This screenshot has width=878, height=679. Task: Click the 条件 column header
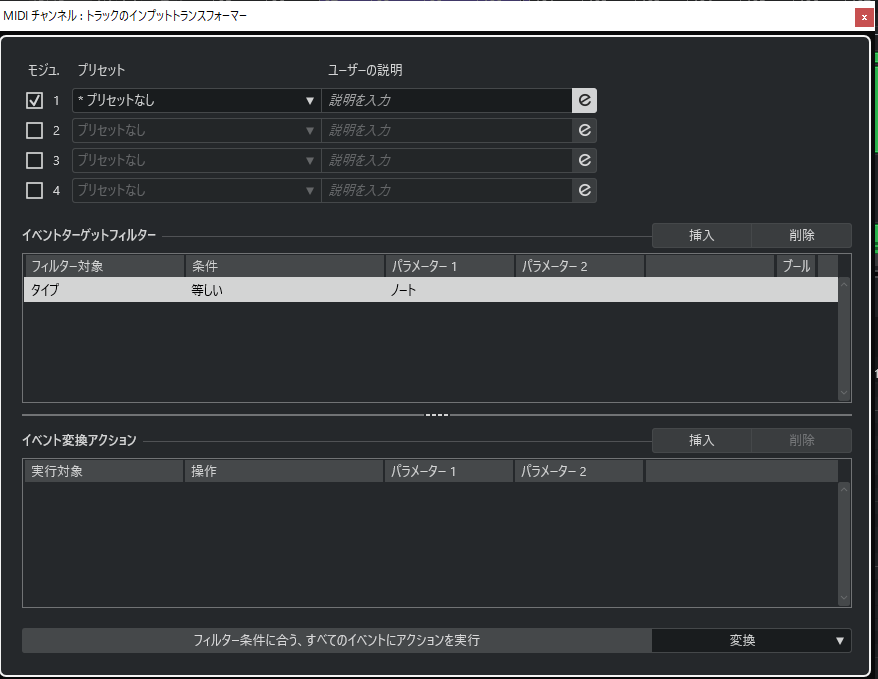pyautogui.click(x=285, y=266)
